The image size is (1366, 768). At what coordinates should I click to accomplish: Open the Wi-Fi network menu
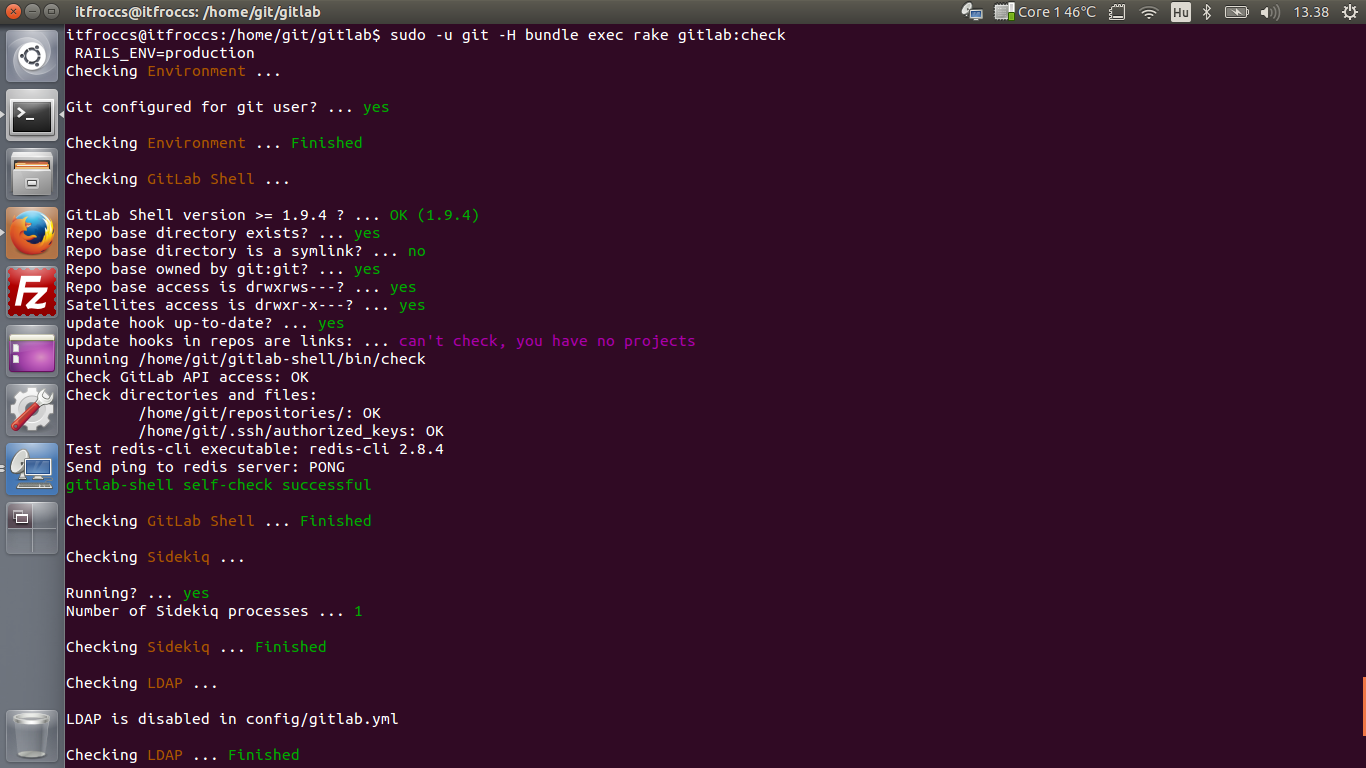1149,12
